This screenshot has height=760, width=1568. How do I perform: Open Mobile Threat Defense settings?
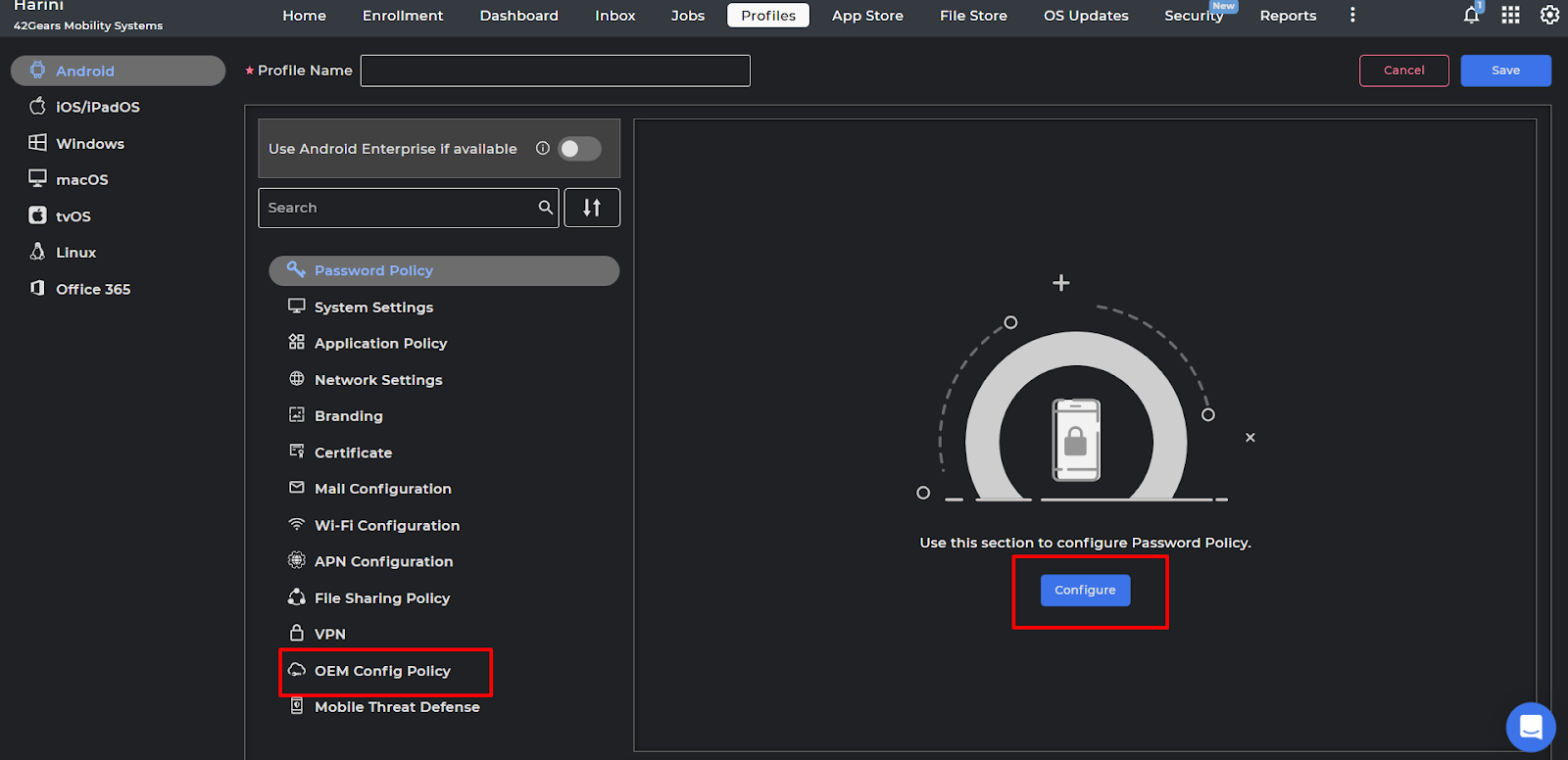coord(397,707)
